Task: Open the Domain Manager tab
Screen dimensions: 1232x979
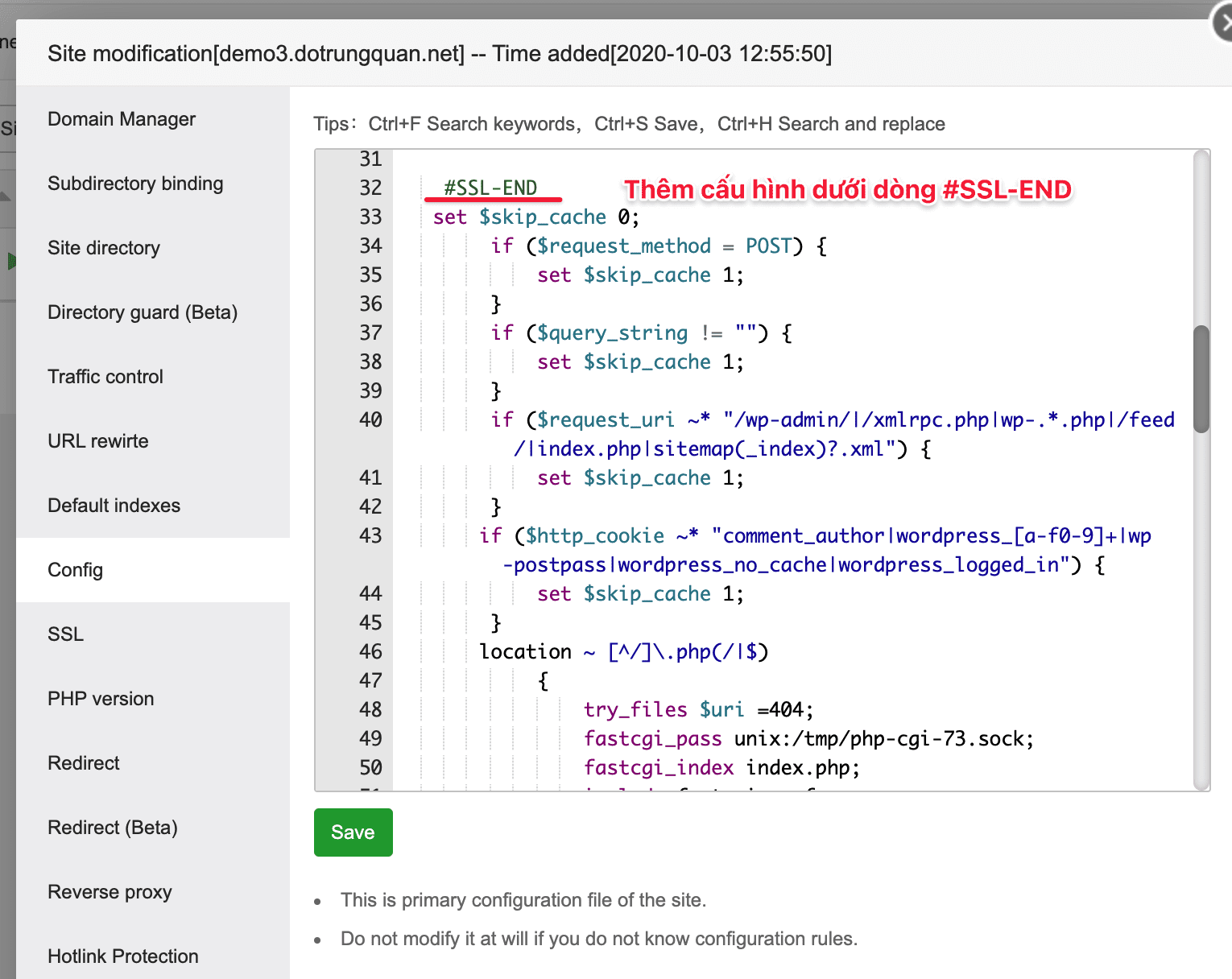Action: [x=122, y=119]
